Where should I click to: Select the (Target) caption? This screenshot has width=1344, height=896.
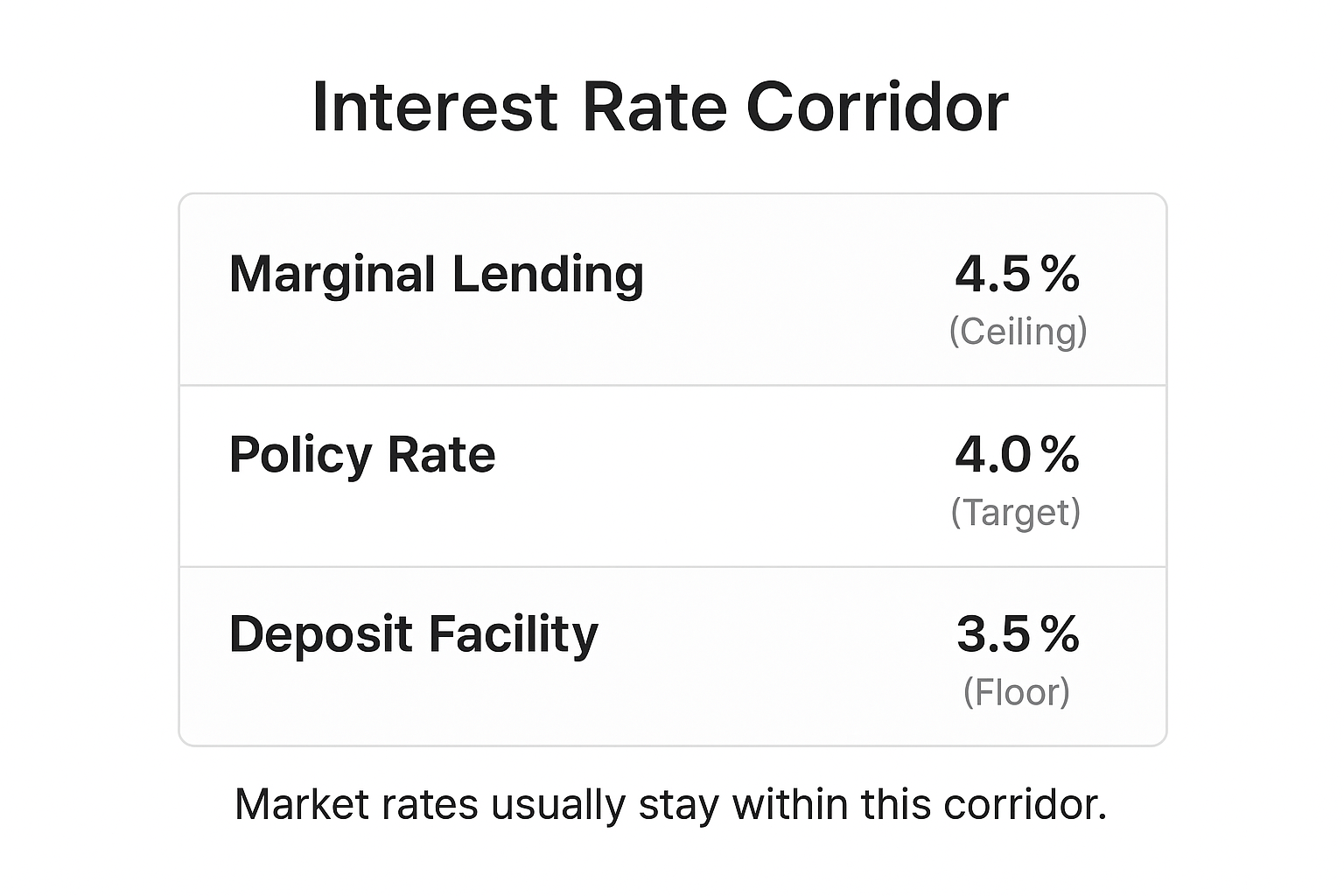click(1016, 512)
